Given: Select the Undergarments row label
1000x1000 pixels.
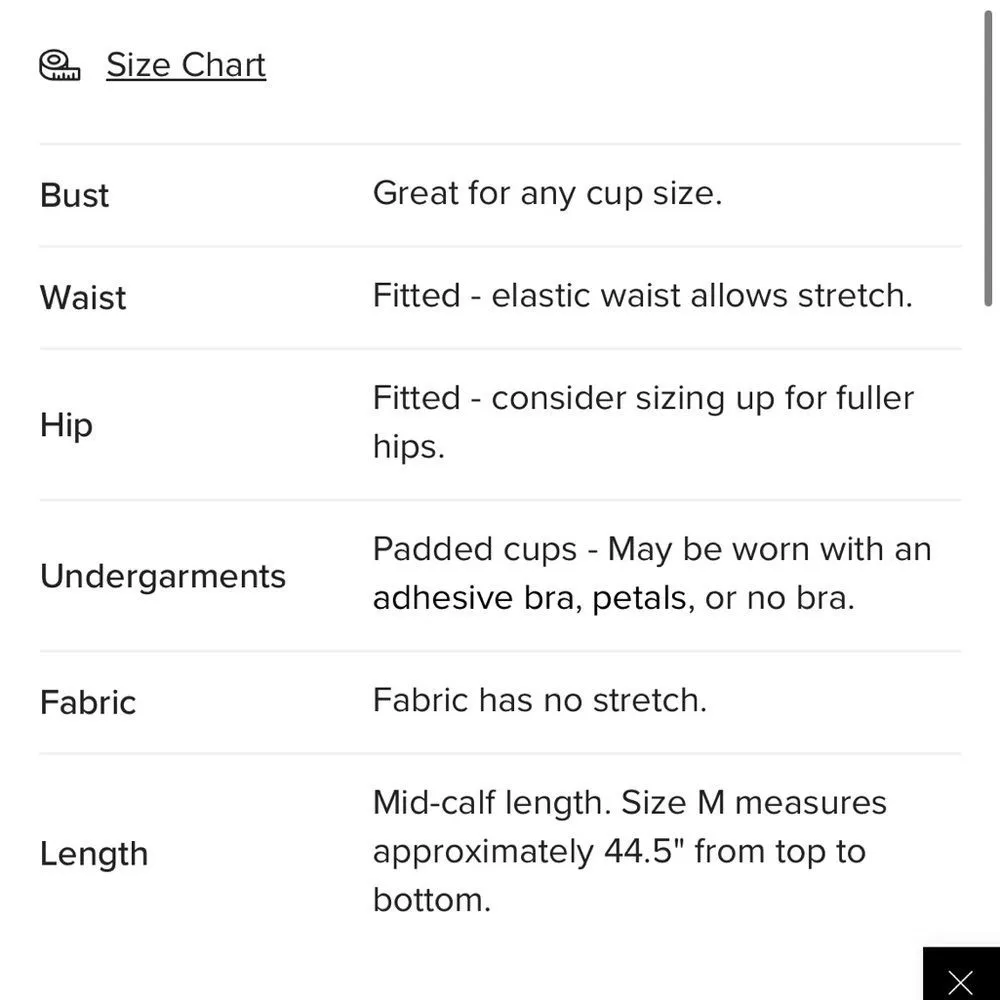Looking at the screenshot, I should pyautogui.click(x=163, y=576).
